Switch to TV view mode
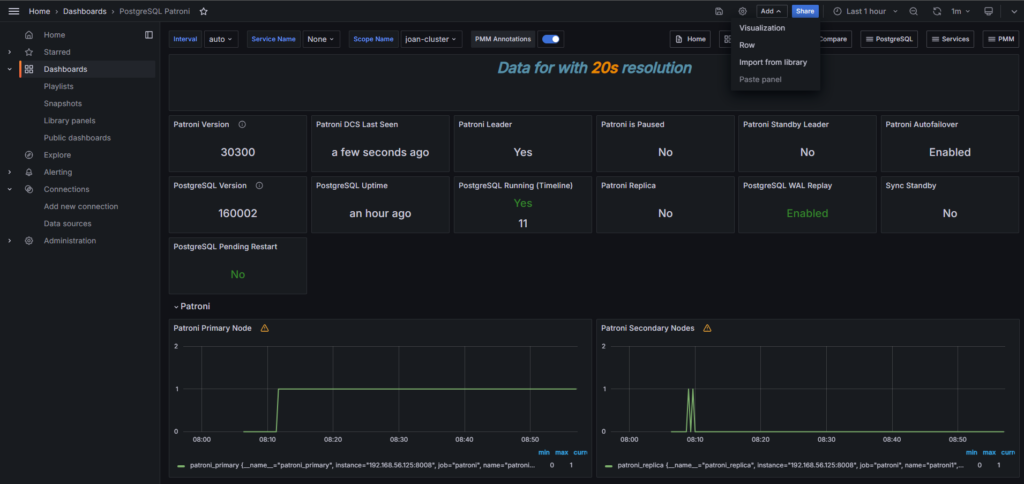This screenshot has width=1024, height=484. click(x=989, y=11)
